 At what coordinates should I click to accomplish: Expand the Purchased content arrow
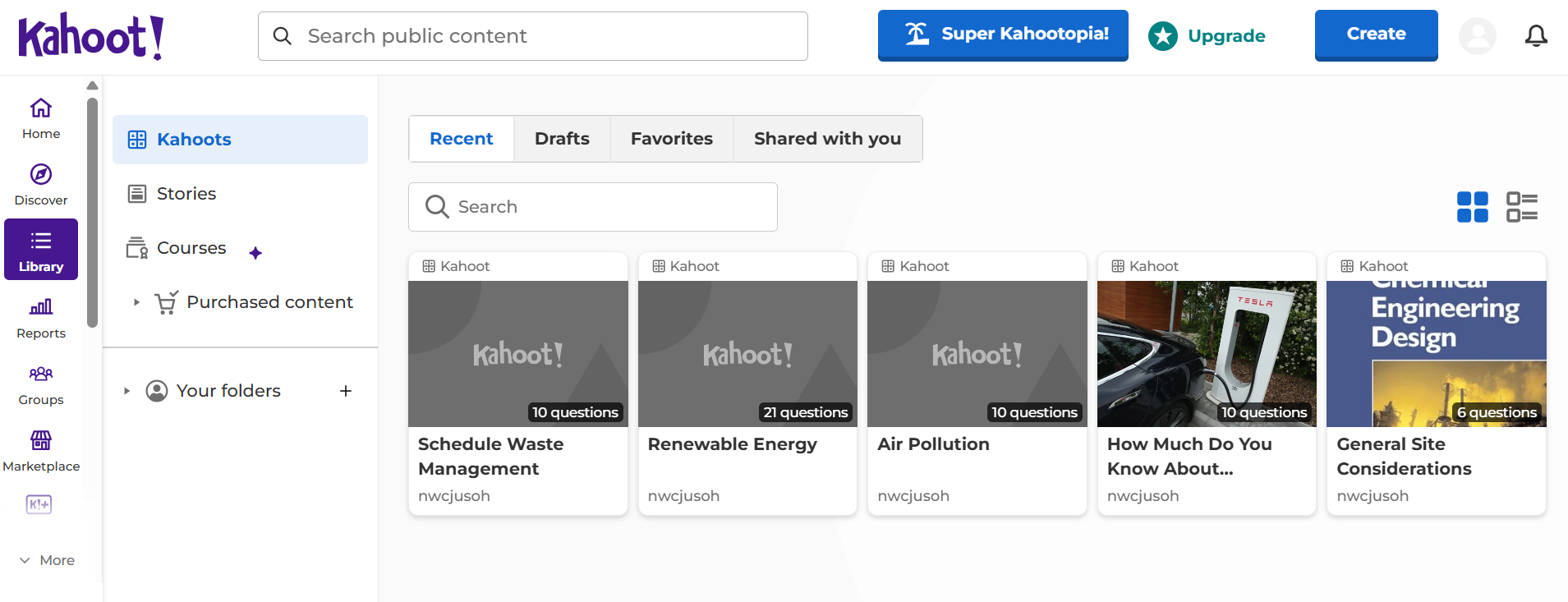pos(136,302)
